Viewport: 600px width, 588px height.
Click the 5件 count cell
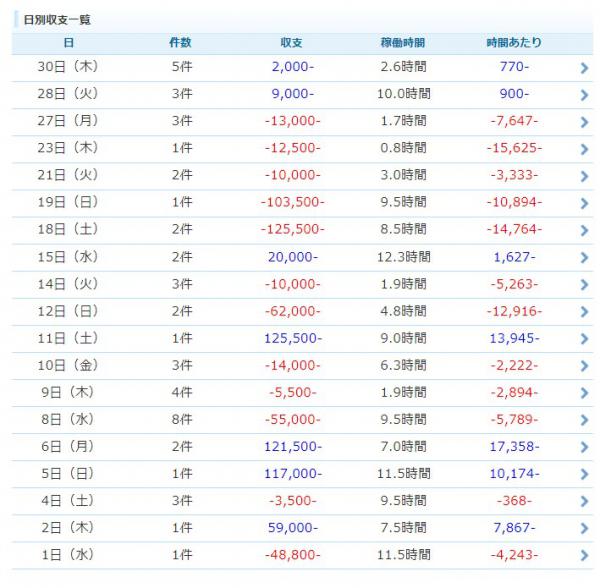(182, 67)
